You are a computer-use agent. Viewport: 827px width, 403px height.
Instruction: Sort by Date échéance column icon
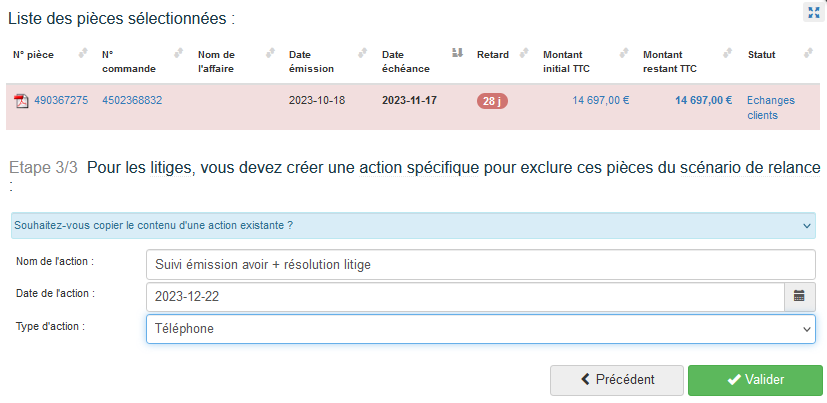457,52
